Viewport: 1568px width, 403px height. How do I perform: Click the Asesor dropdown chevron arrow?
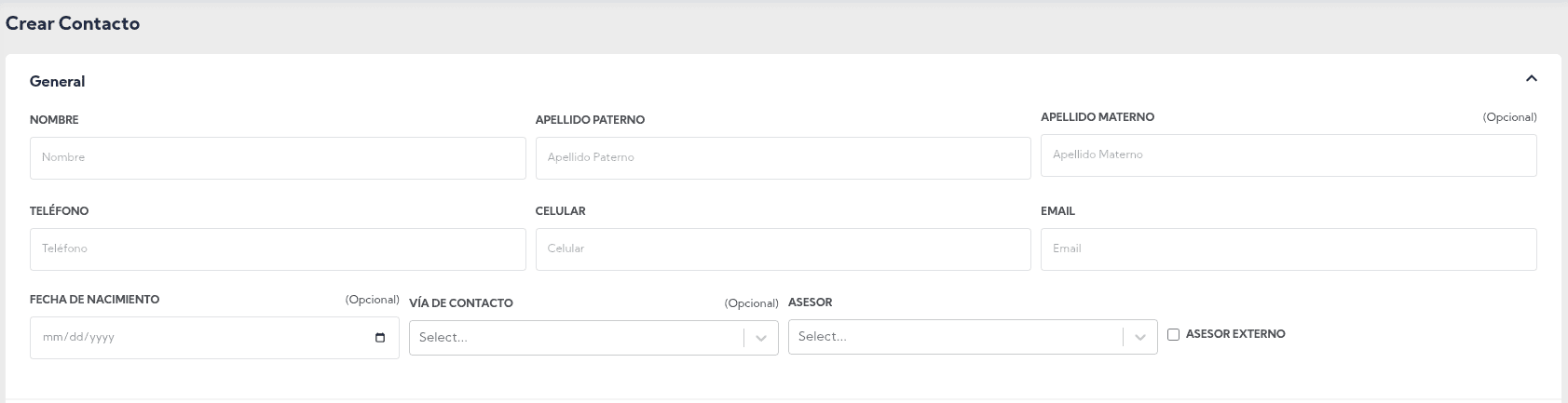[1140, 338]
